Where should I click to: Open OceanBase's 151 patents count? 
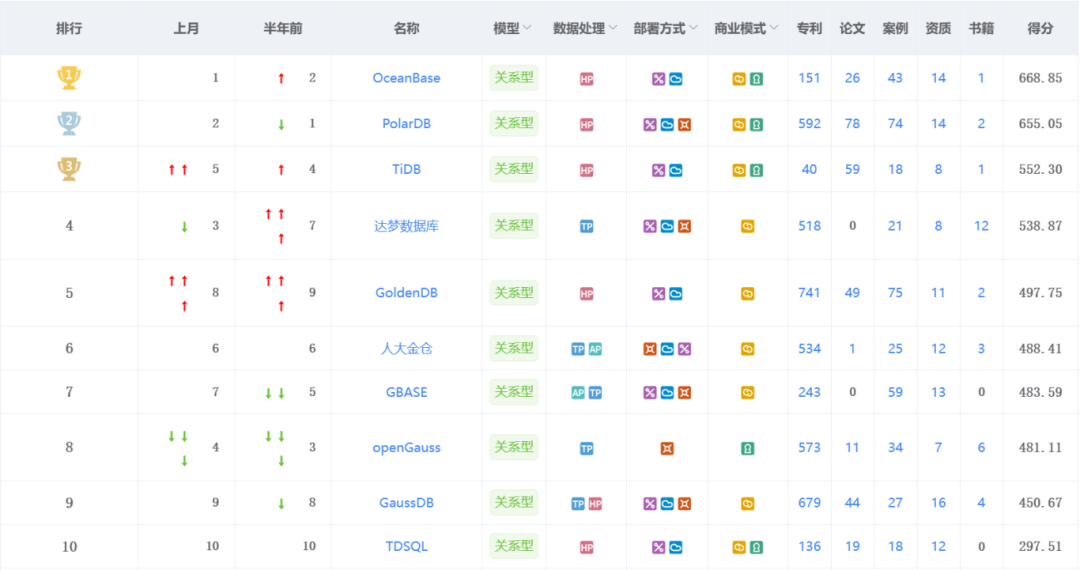point(809,78)
